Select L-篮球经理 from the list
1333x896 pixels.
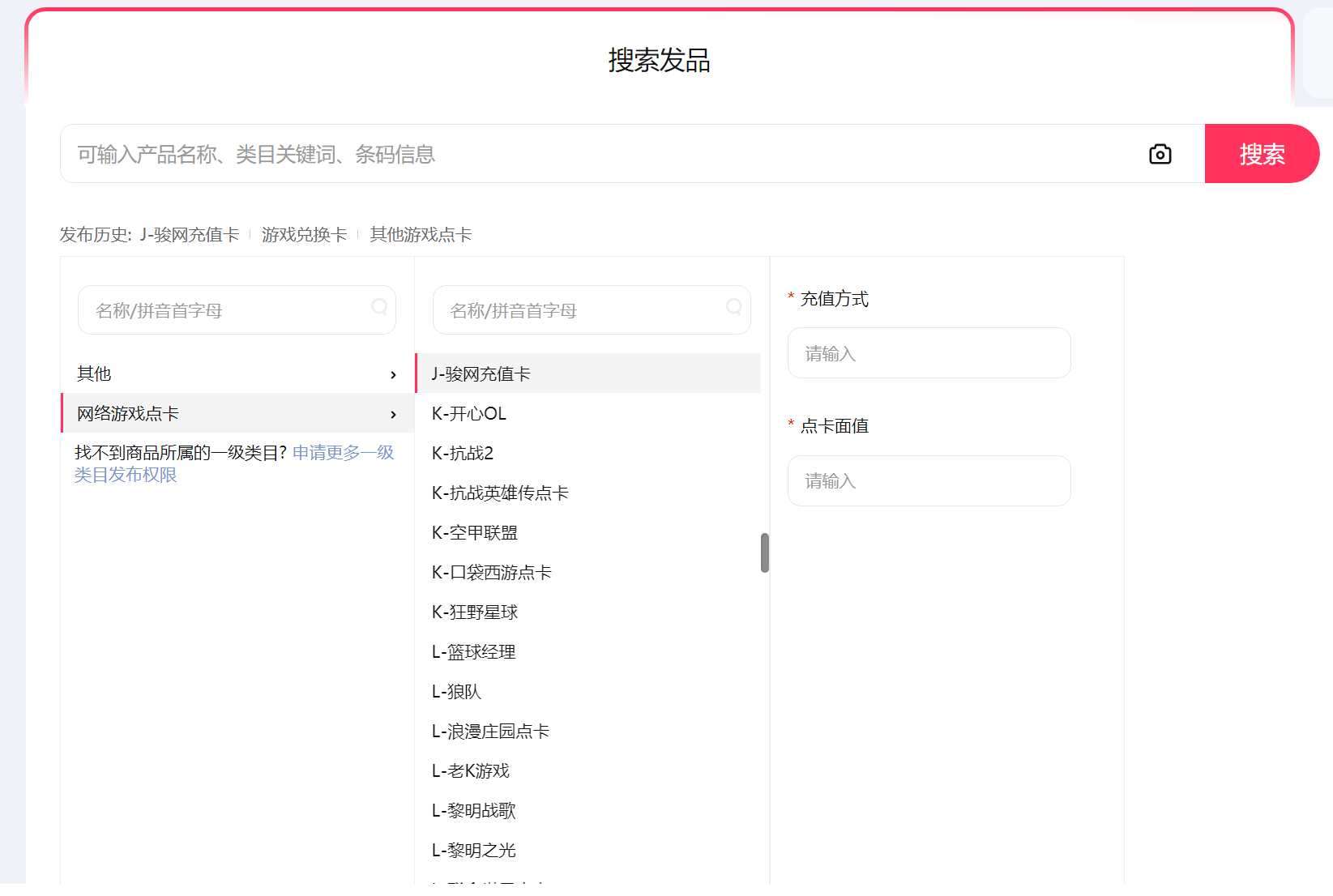474,652
